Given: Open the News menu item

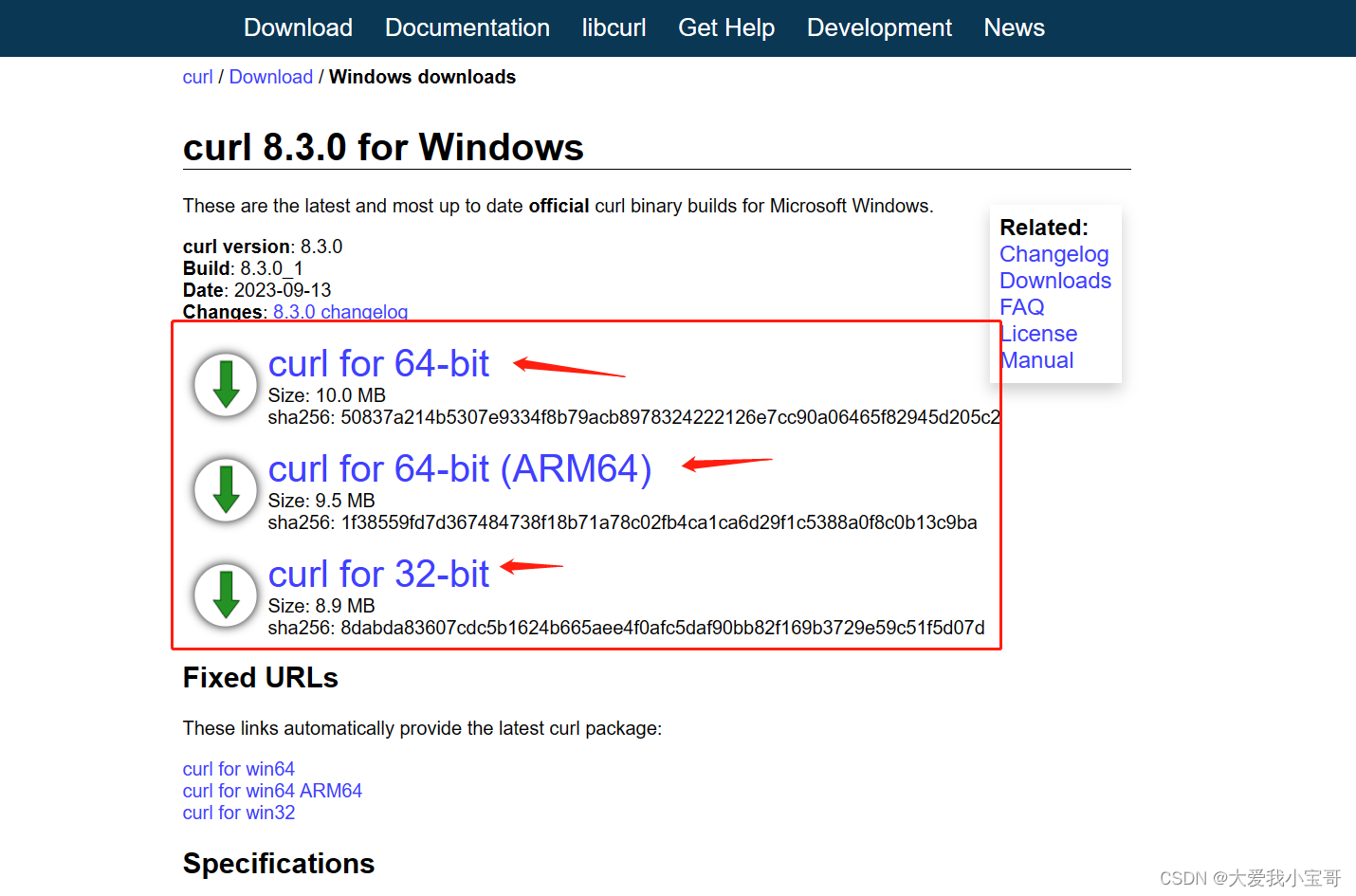Looking at the screenshot, I should tap(1014, 27).
